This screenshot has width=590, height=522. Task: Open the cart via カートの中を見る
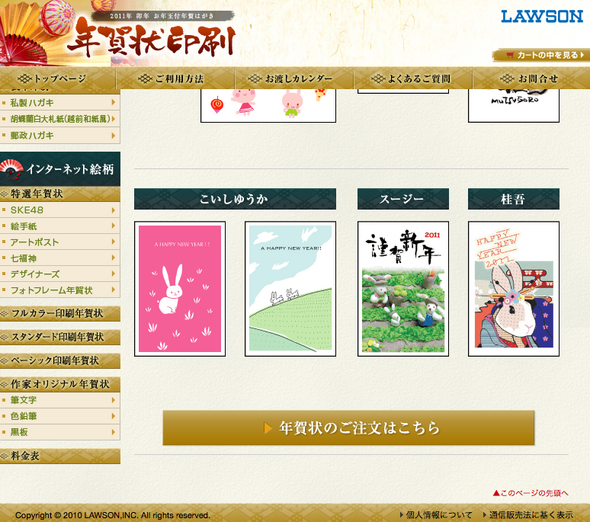click(541, 55)
